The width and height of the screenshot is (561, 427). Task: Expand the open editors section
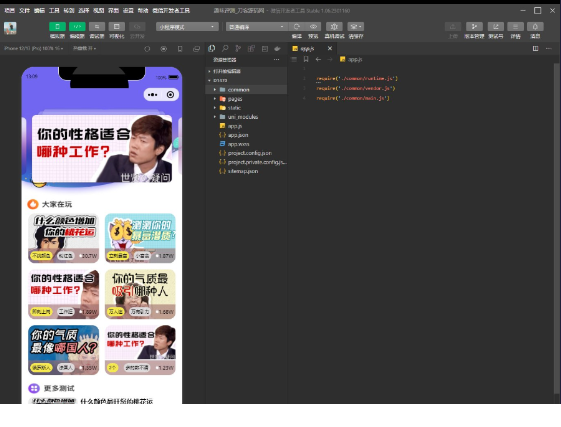[x=246, y=71]
